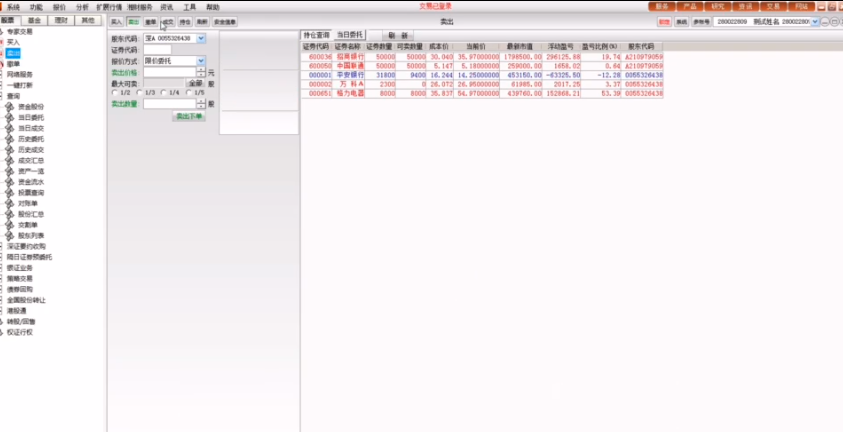Click the 卖出价格 price stepper arrows
The height and width of the screenshot is (432, 843).
click(201, 72)
